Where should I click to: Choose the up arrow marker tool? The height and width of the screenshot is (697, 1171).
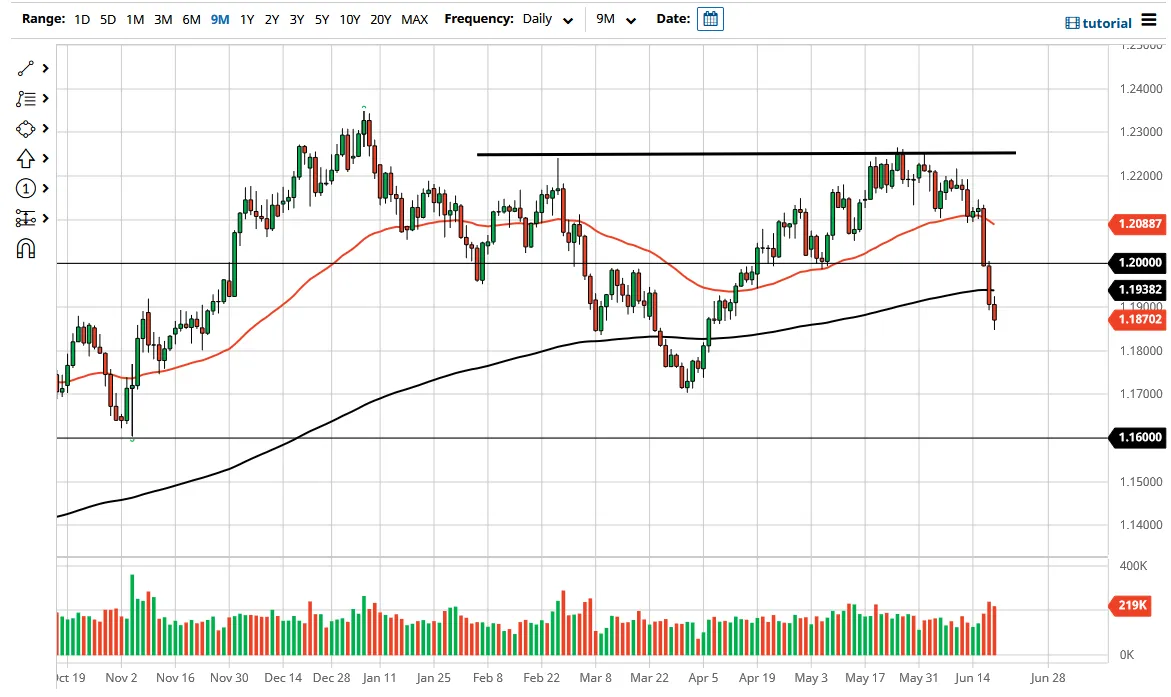point(25,158)
